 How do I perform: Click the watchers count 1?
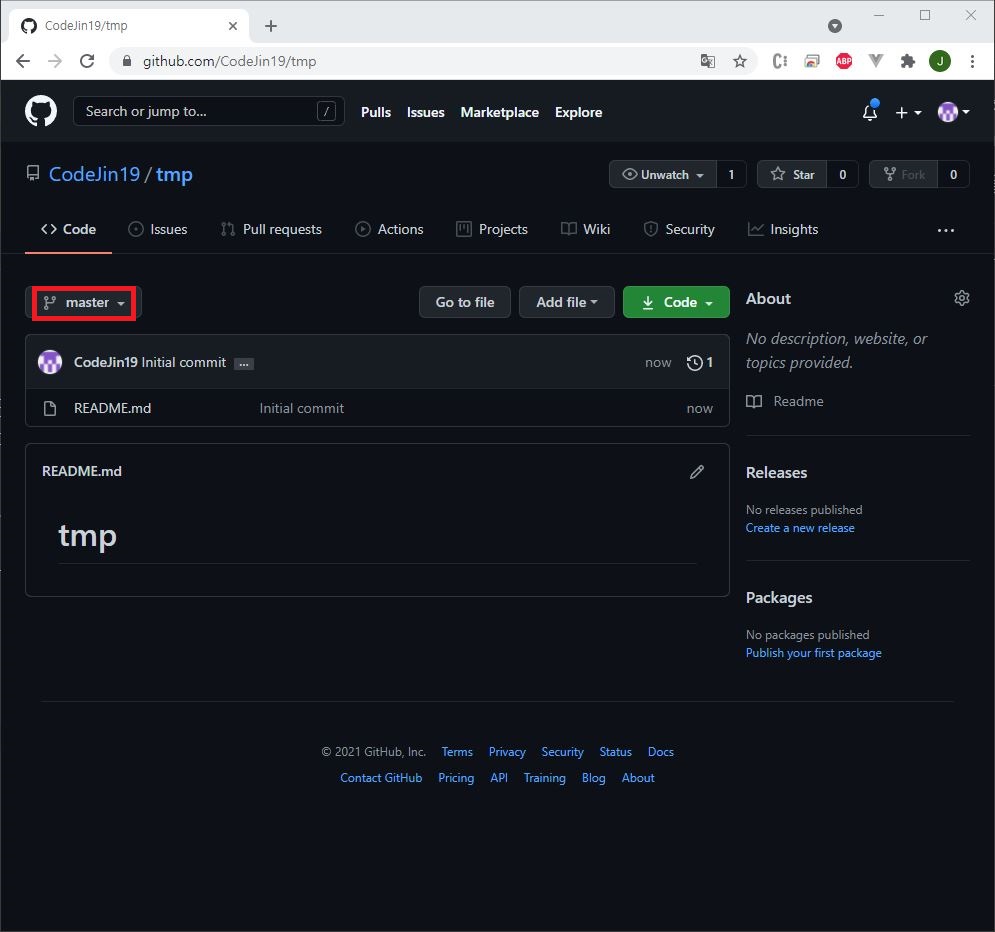(732, 174)
